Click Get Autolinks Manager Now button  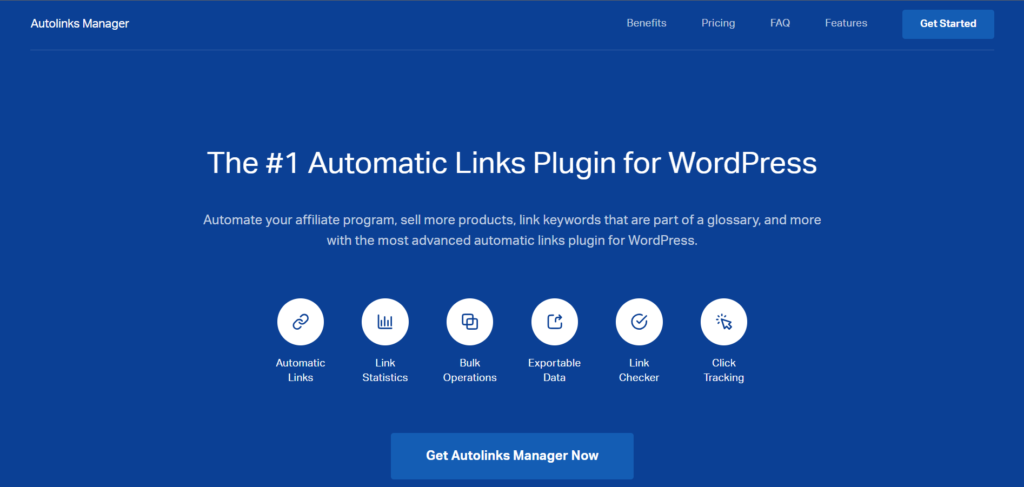click(x=512, y=456)
